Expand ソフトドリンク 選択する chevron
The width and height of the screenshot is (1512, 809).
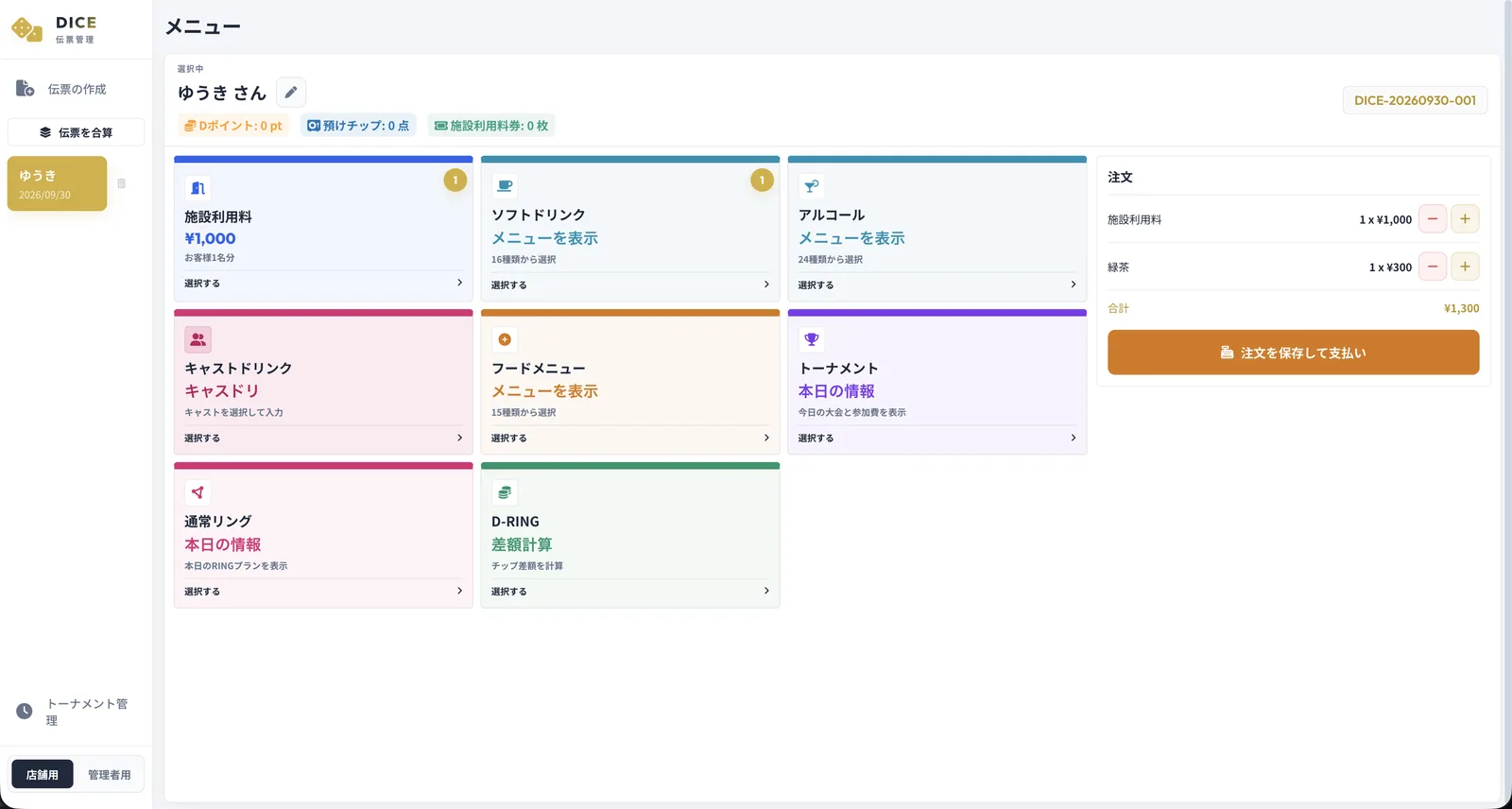[766, 284]
